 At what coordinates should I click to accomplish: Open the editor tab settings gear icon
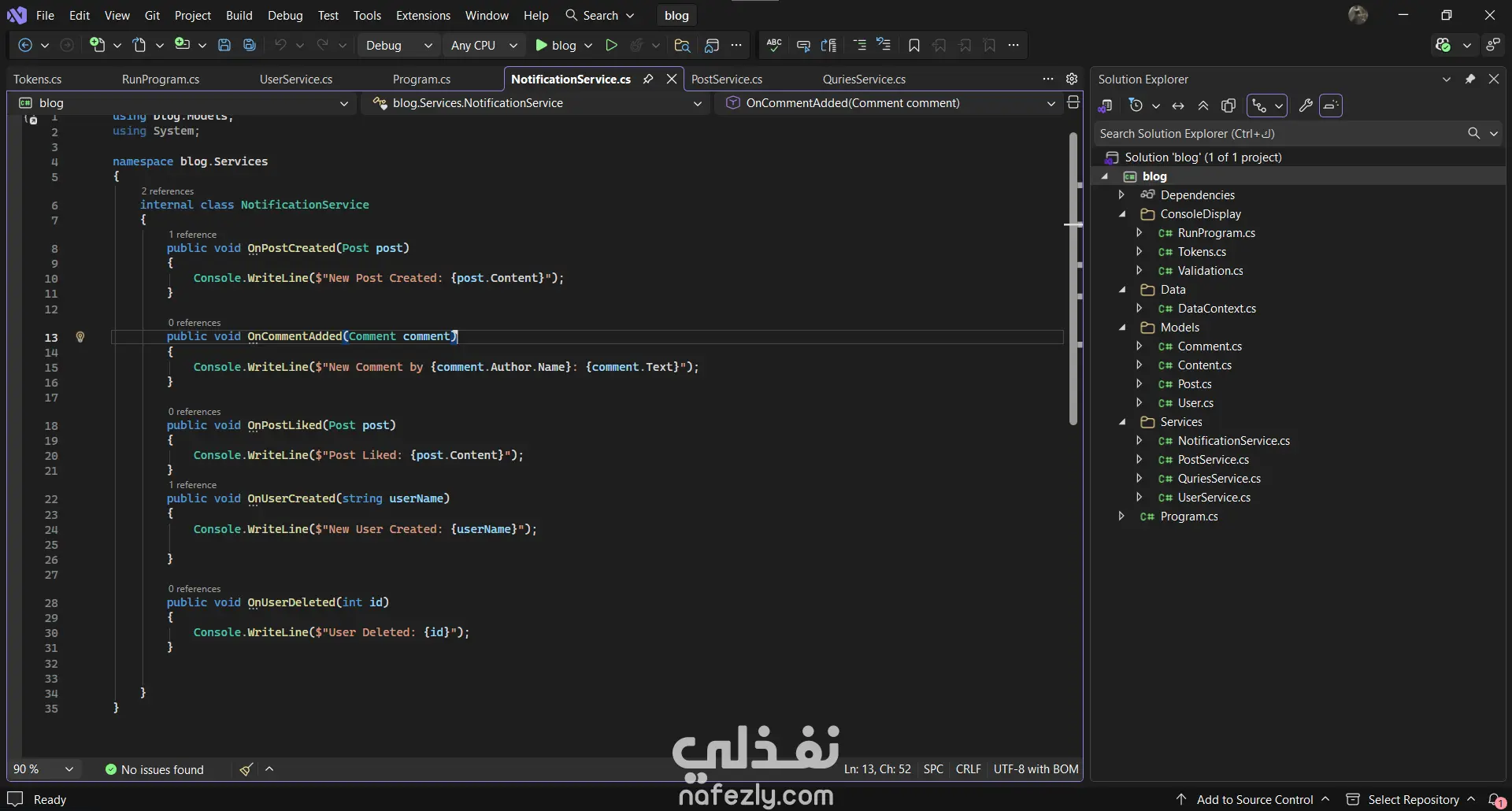point(1072,79)
